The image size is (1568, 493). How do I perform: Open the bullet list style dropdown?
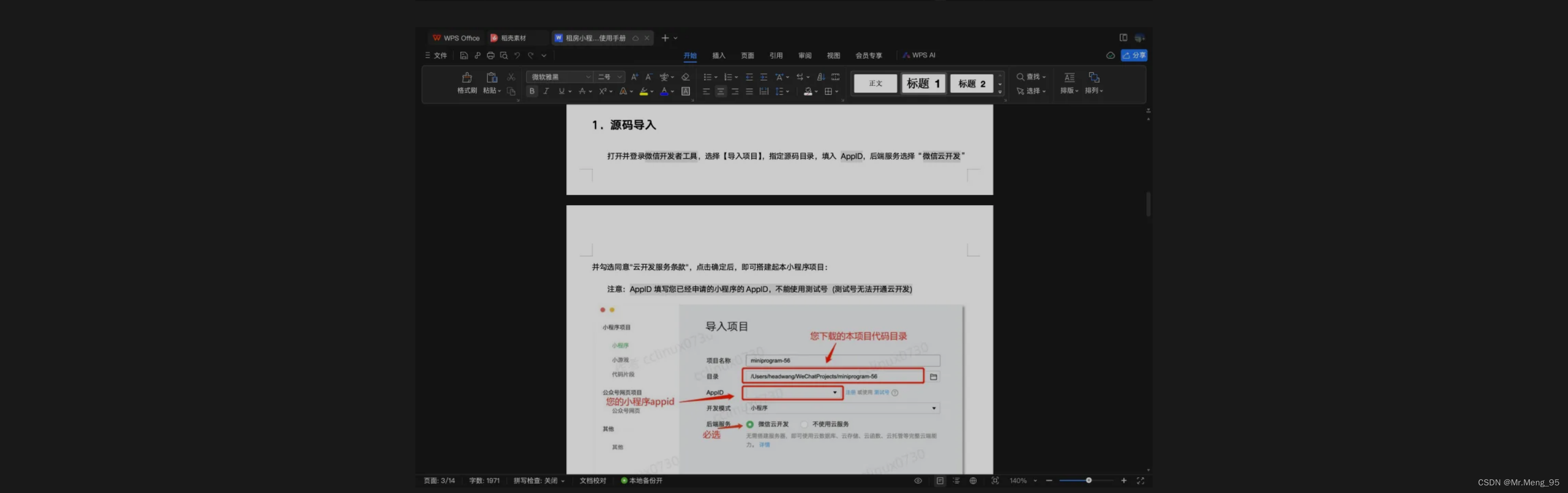click(x=716, y=77)
